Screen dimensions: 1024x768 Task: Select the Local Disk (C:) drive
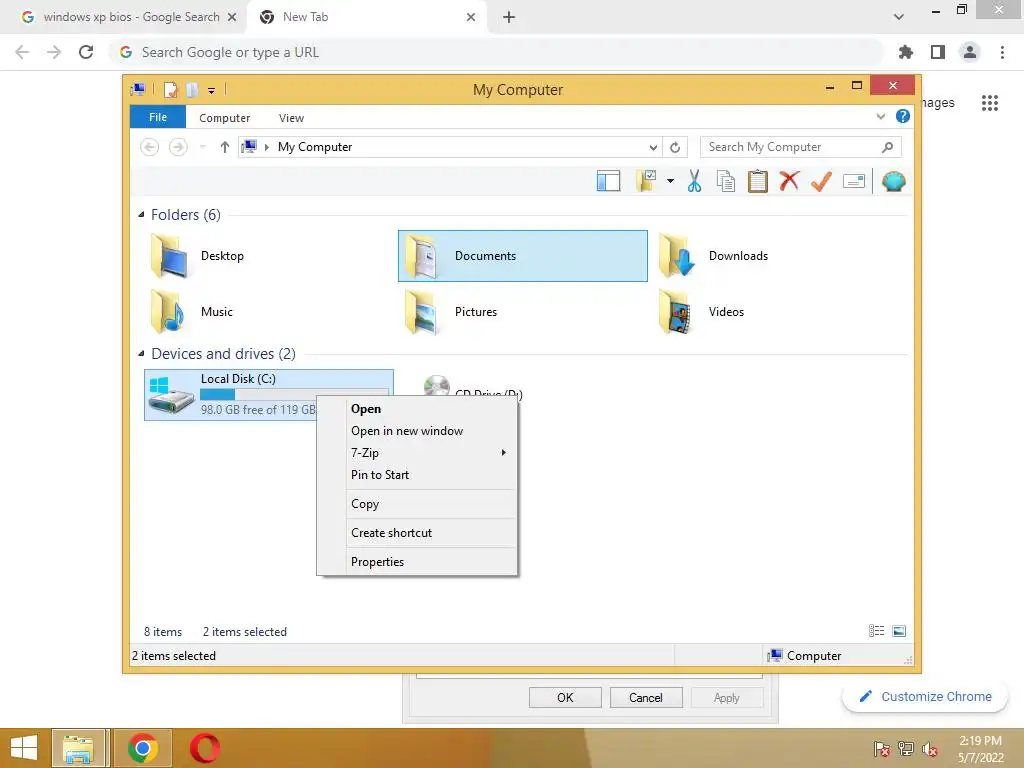coord(268,395)
